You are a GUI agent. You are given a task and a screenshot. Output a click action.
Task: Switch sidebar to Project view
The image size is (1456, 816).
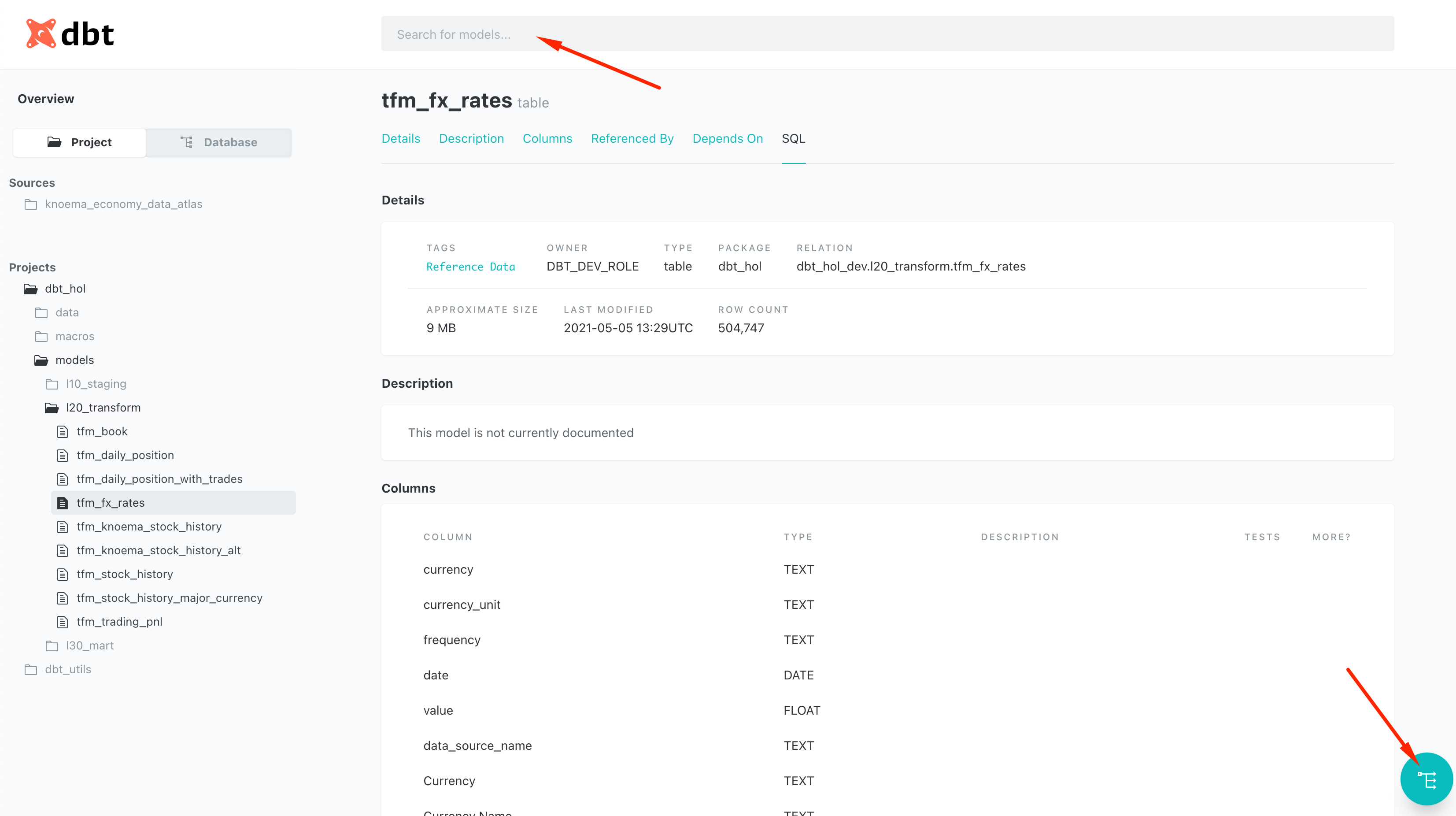click(x=80, y=142)
